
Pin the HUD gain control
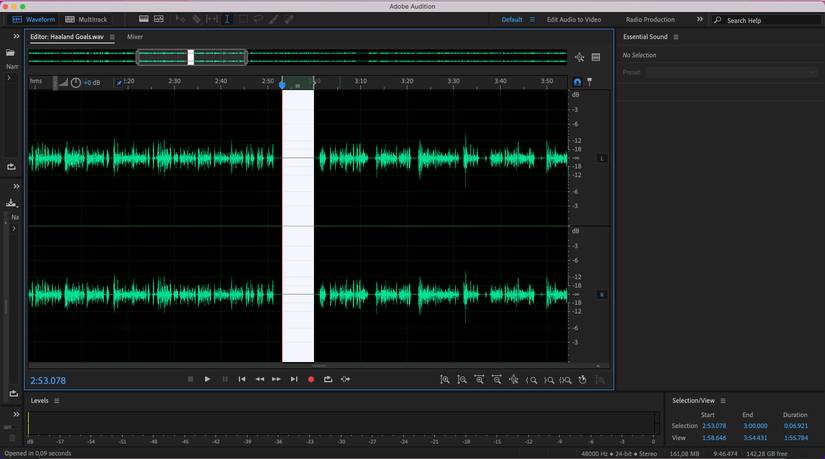click(119, 83)
